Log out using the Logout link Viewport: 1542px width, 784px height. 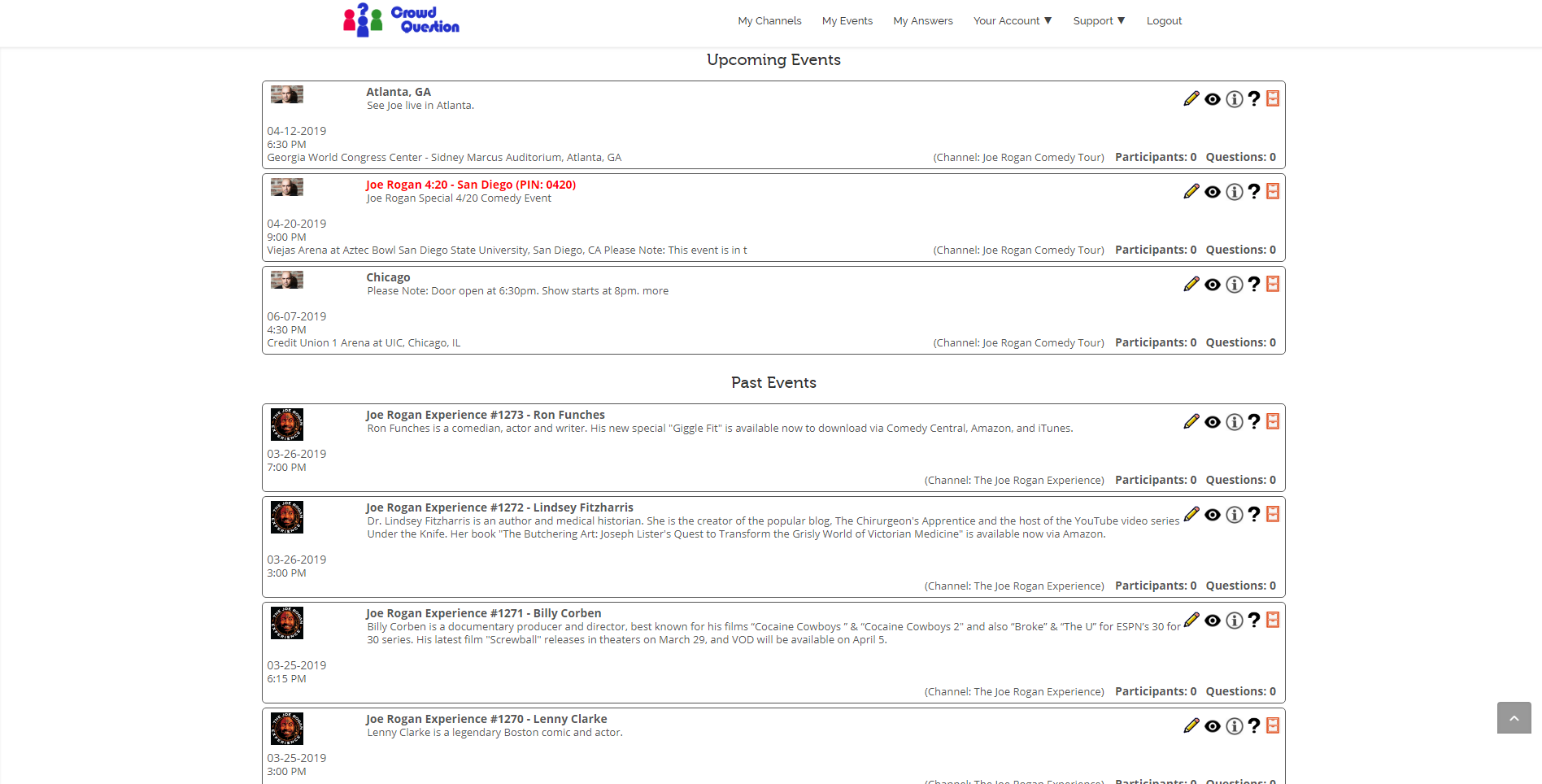[x=1164, y=20]
